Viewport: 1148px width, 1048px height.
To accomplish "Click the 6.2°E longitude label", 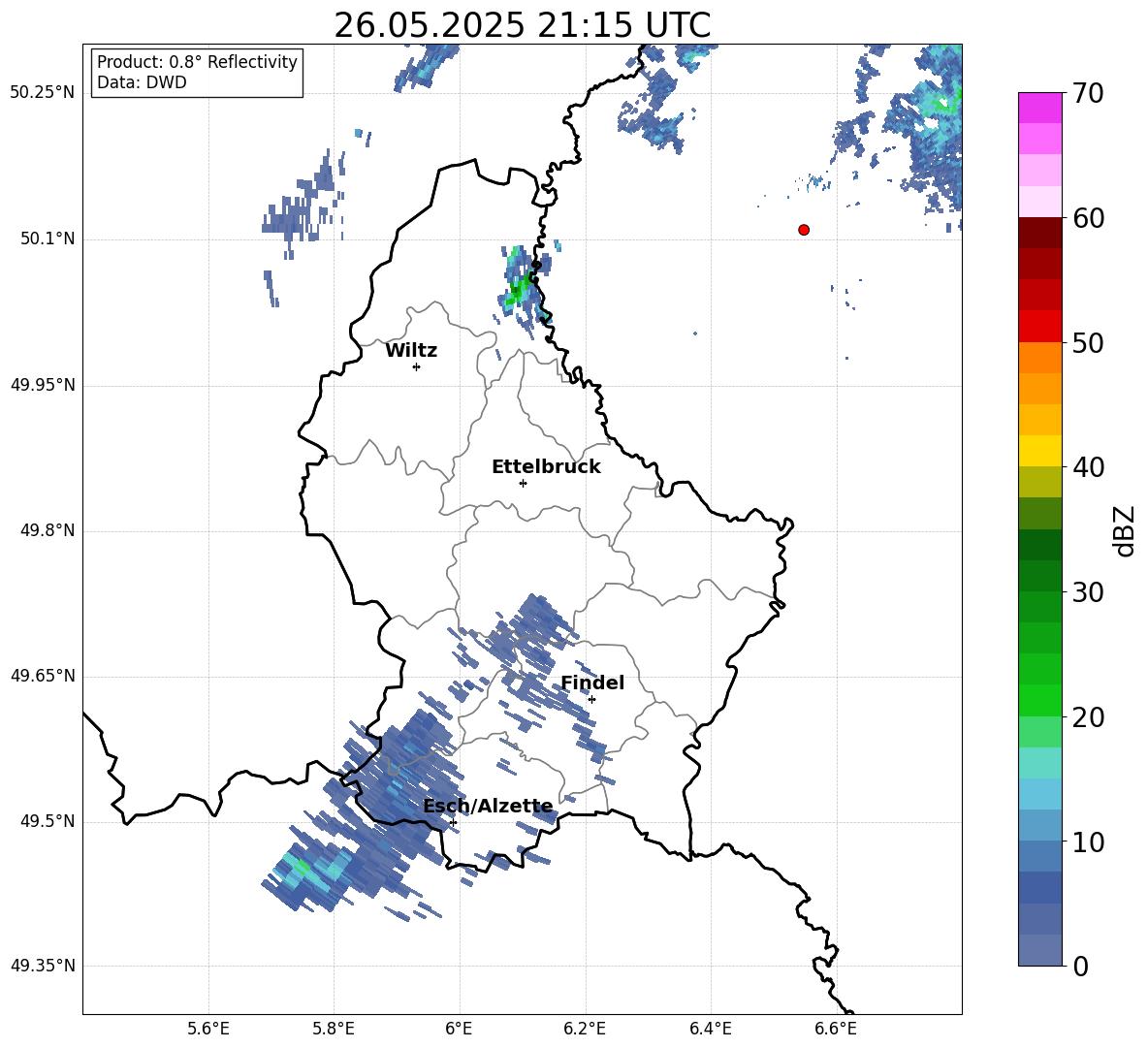I will (585, 1029).
